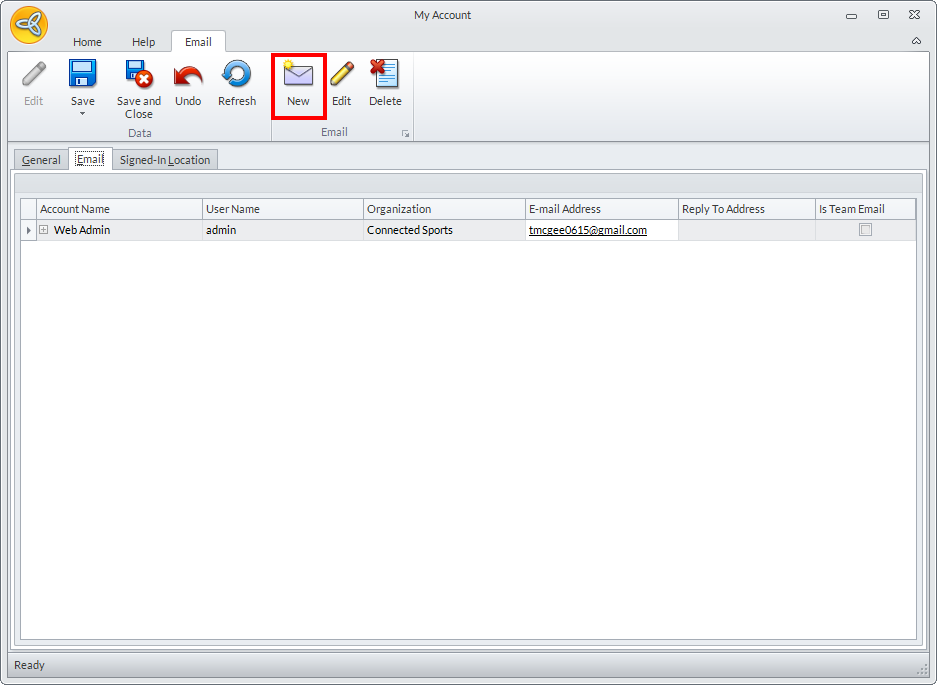
Task: Open the Help ribbon tab
Action: (x=144, y=42)
